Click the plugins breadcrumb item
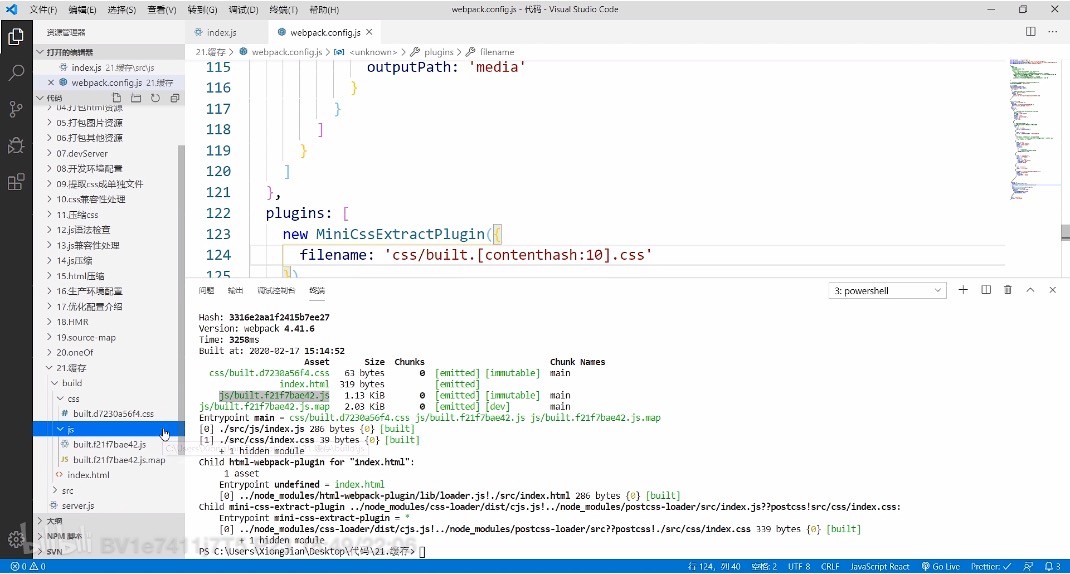The height and width of the screenshot is (574, 1070). tap(438, 52)
